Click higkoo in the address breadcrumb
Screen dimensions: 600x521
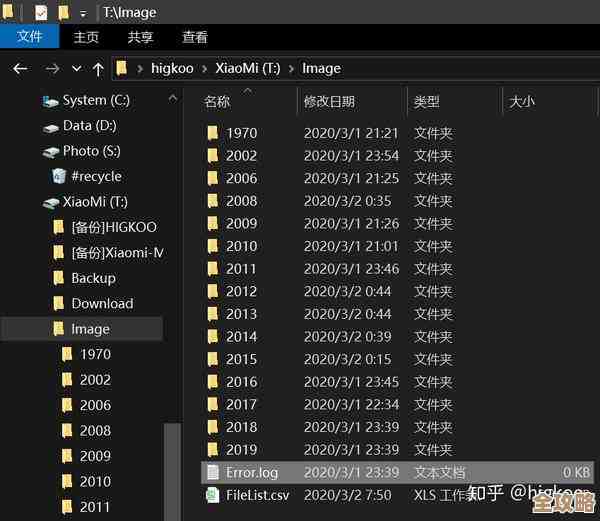172,68
